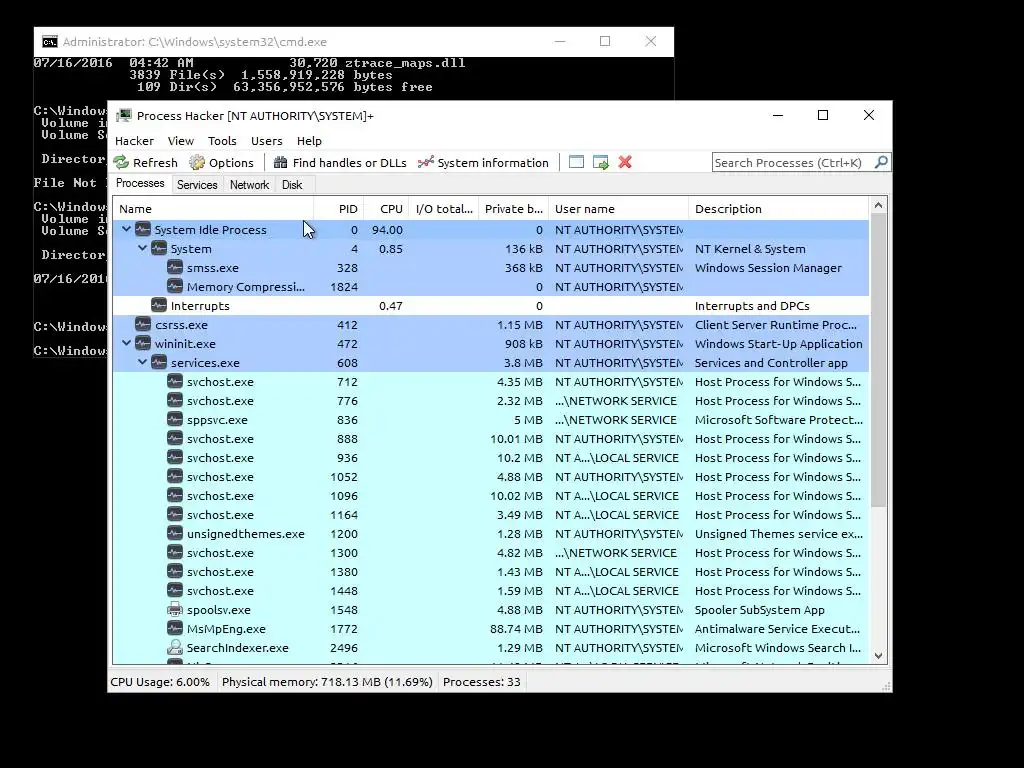This screenshot has width=1024, height=768.
Task: Open the Users menu
Action: (x=266, y=141)
